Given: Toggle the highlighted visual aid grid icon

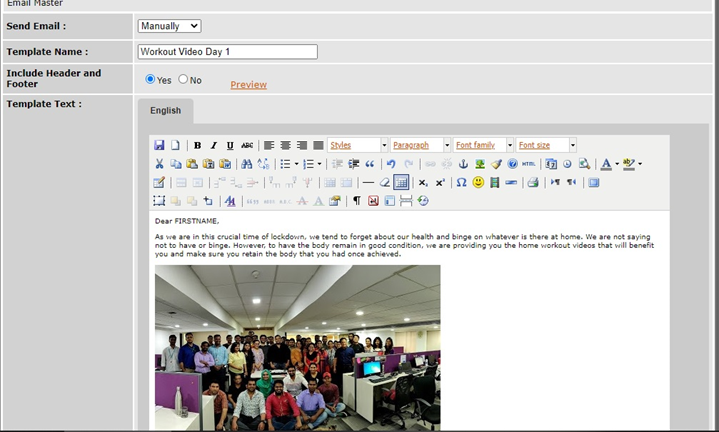Looking at the screenshot, I should pos(401,183).
